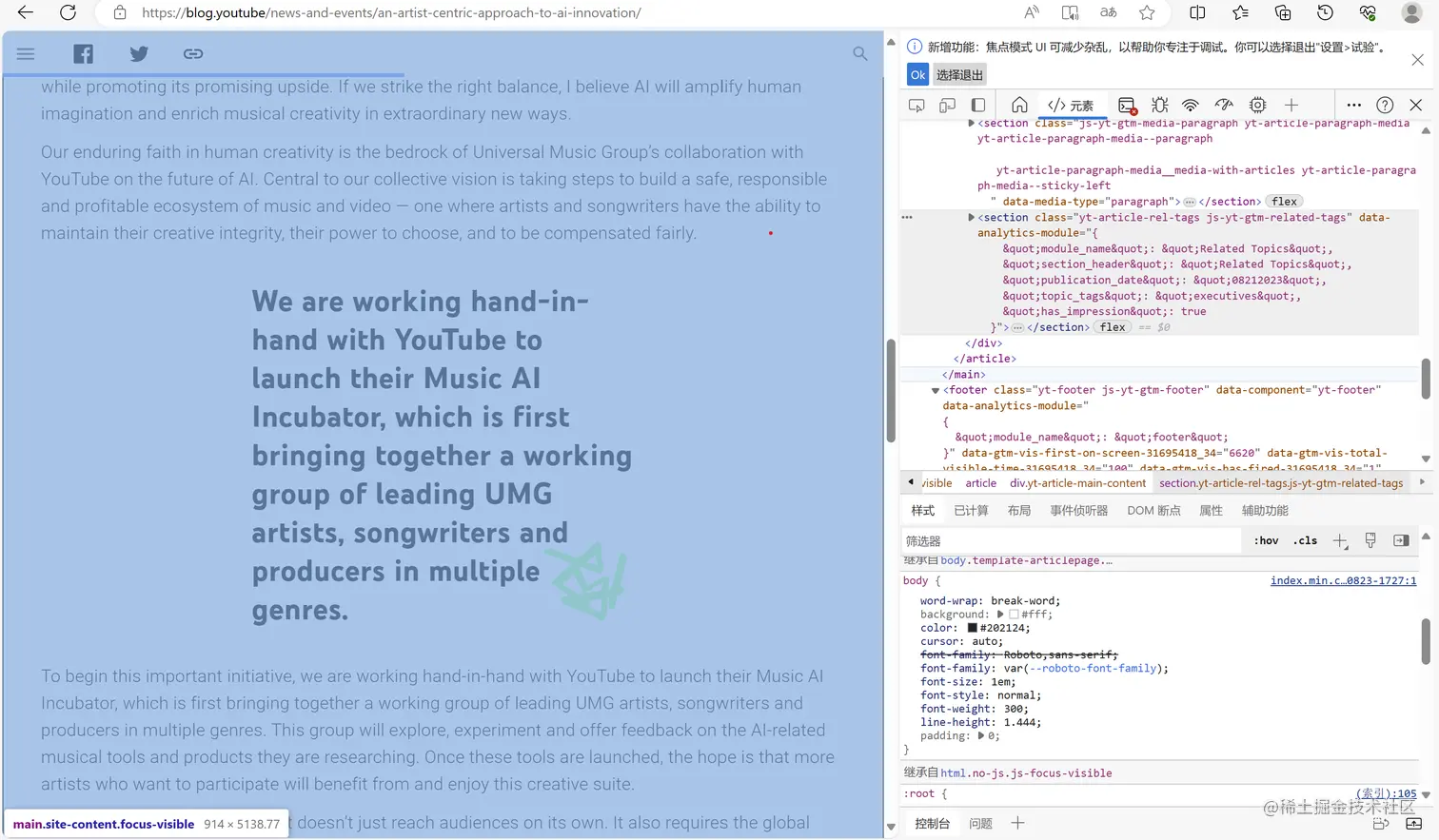The height and width of the screenshot is (840, 1439).
Task: Expand the background shorthand property triangle
Action: [x=1000, y=615]
